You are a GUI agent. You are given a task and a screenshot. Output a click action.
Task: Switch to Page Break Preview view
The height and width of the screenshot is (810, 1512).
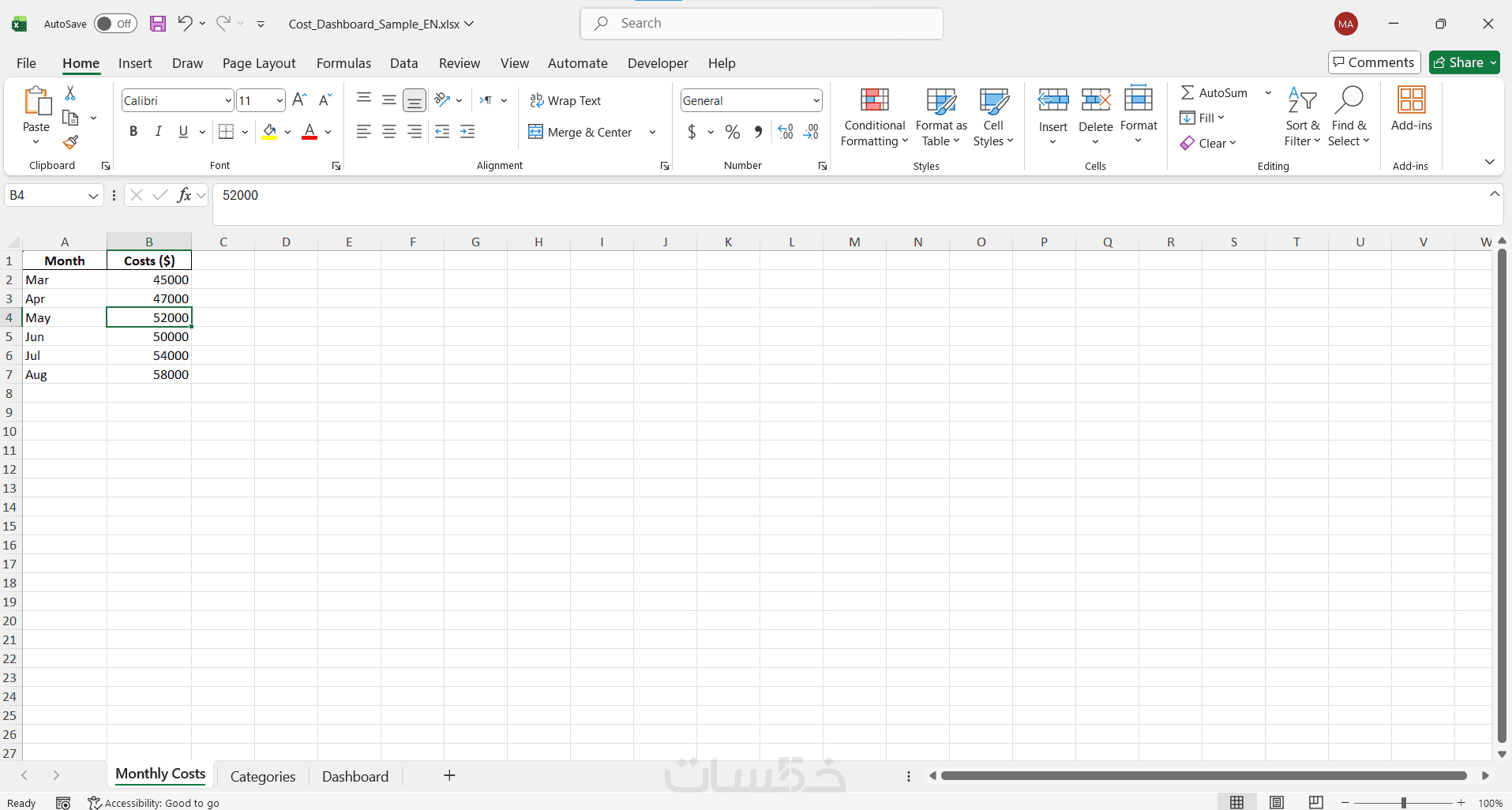point(1316,802)
